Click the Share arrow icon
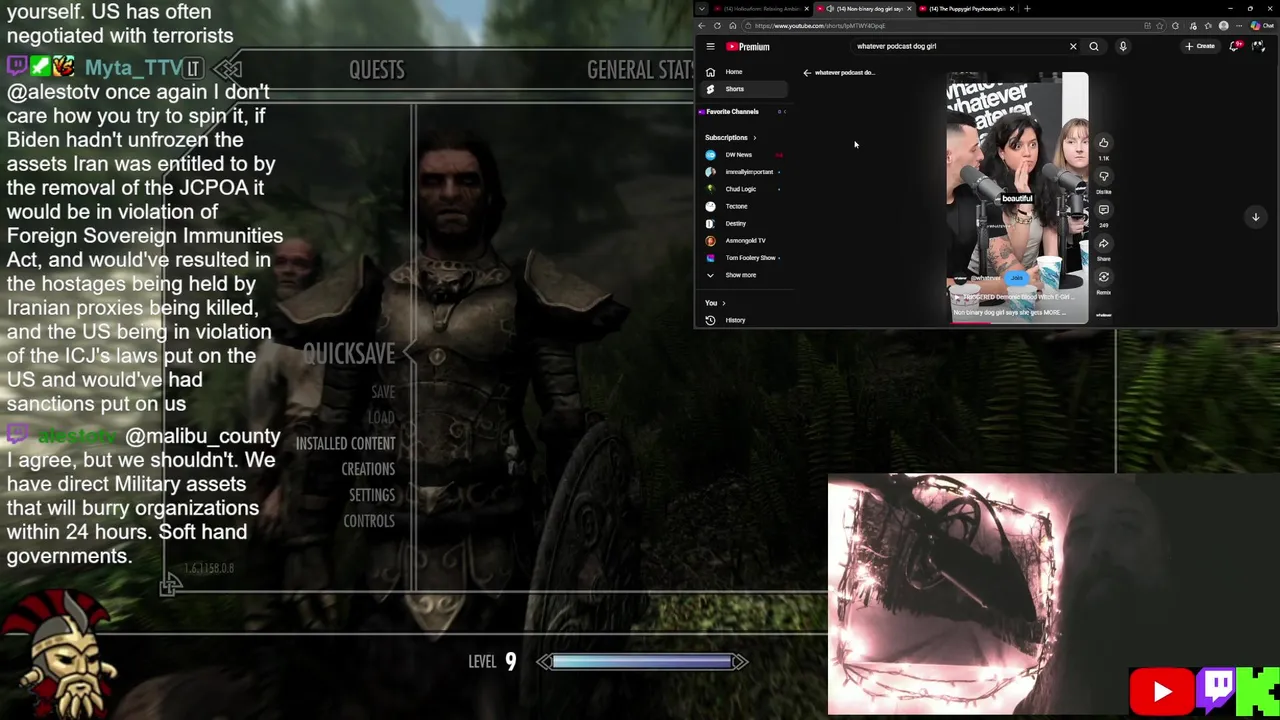Viewport: 1280px width, 720px height. tap(1104, 243)
